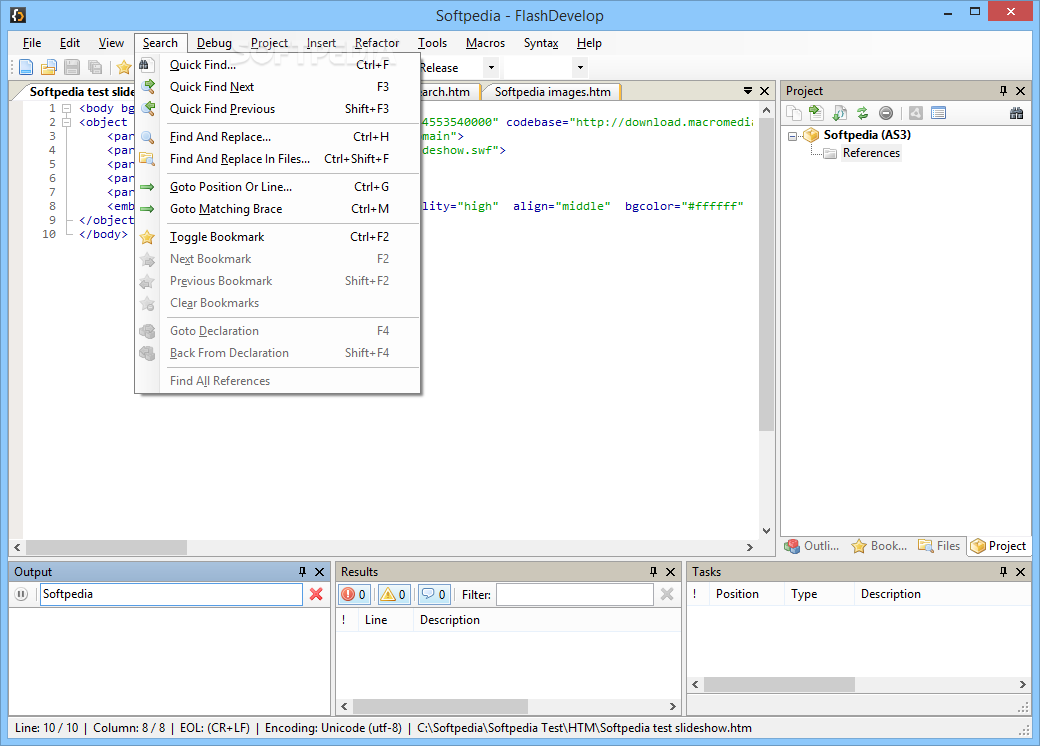Switch to the Bookmarks panel tab
Screen dimensions: 1040x746
click(879, 546)
